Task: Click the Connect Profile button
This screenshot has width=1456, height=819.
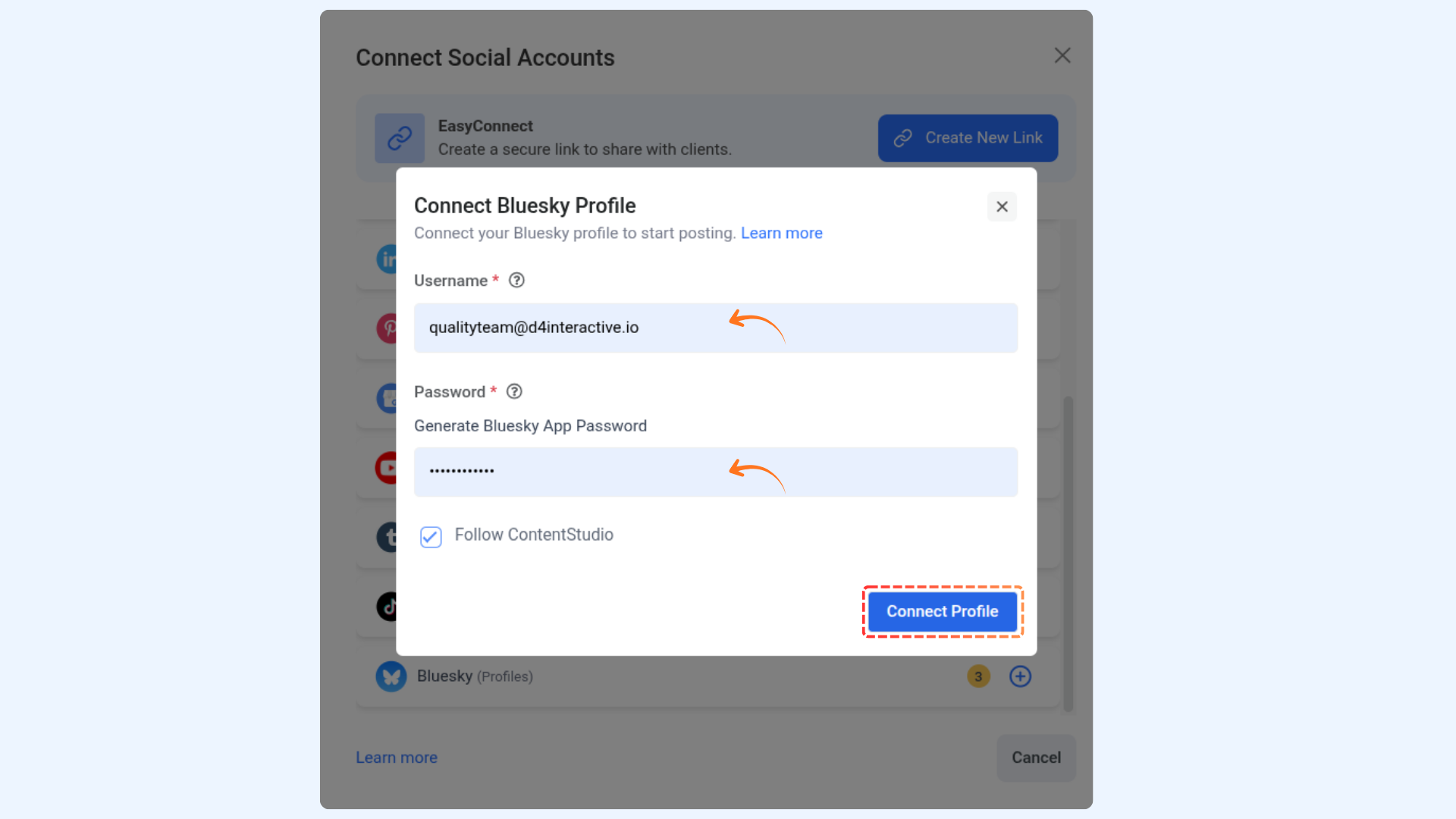Action: (x=943, y=611)
